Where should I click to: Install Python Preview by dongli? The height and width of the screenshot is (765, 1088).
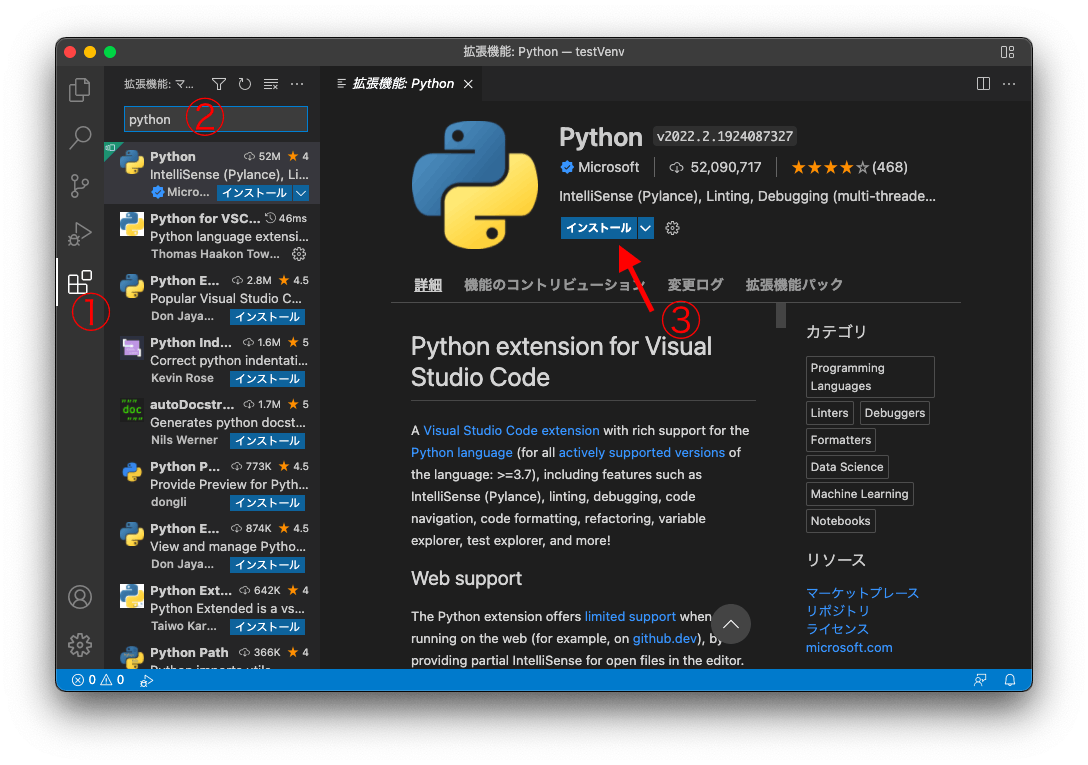267,503
